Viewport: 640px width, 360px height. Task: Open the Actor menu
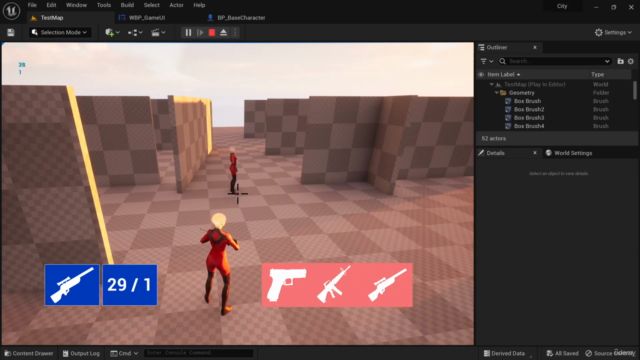point(176,5)
